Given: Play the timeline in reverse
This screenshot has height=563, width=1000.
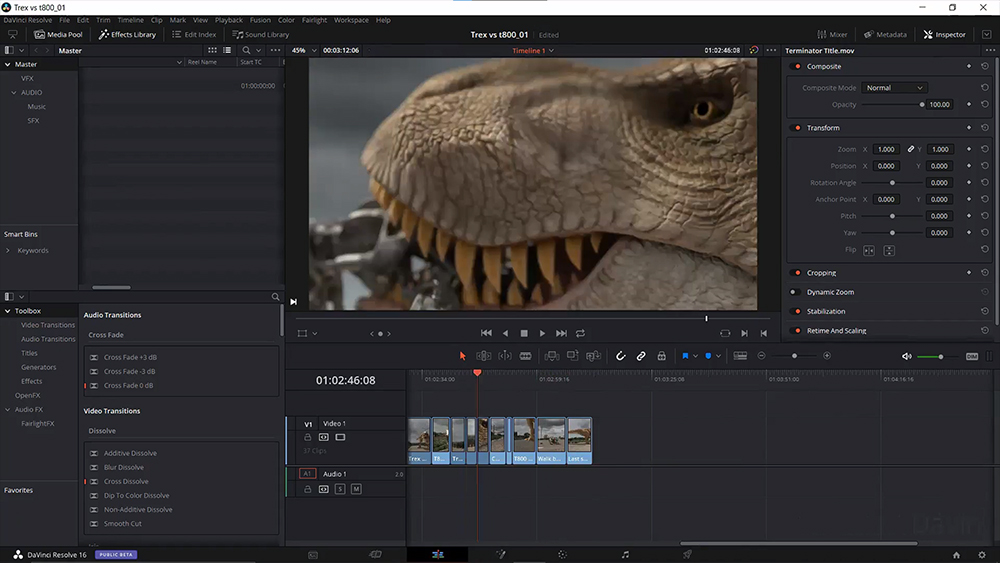Looking at the screenshot, I should (505, 333).
